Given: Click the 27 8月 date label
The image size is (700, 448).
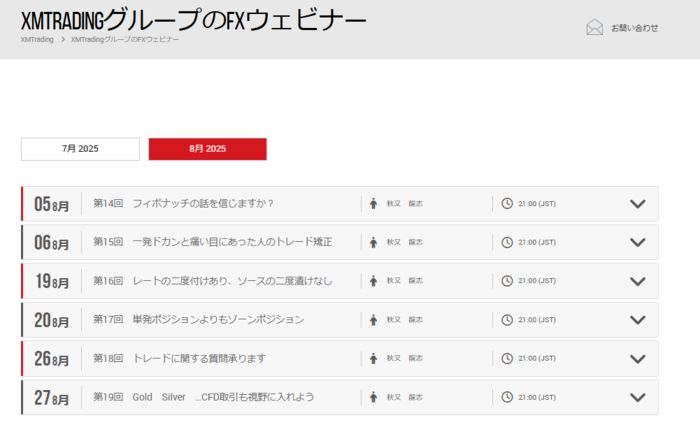Looking at the screenshot, I should coord(51,398).
